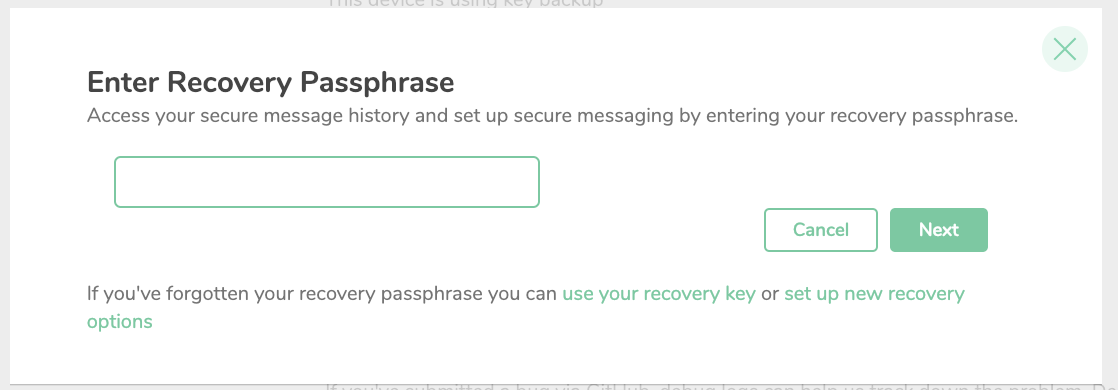1118x390 pixels.
Task: Dismiss dialog by clicking the grey overlay left of it
Action: coord(4,195)
